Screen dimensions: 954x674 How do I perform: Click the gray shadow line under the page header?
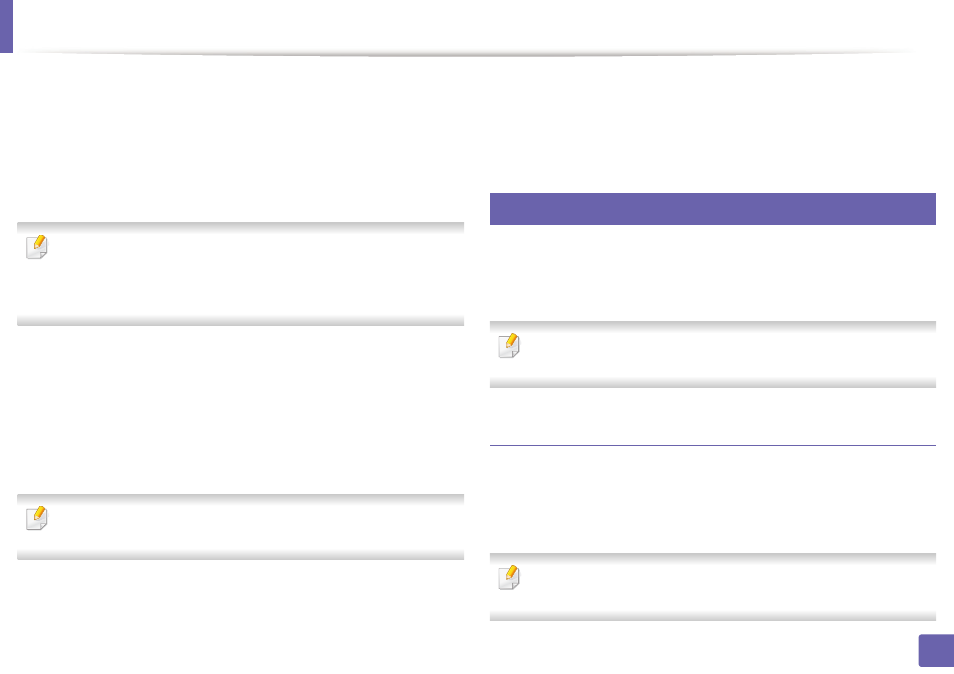(462, 54)
